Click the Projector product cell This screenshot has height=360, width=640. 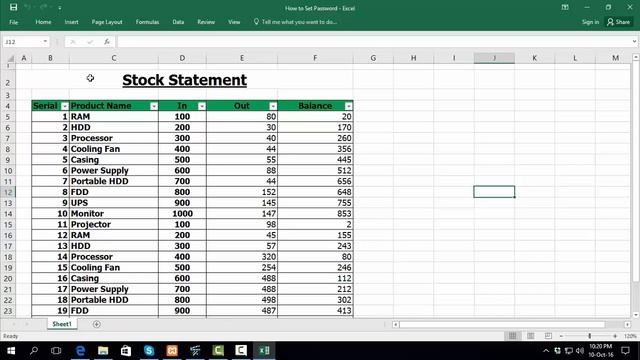[114, 224]
